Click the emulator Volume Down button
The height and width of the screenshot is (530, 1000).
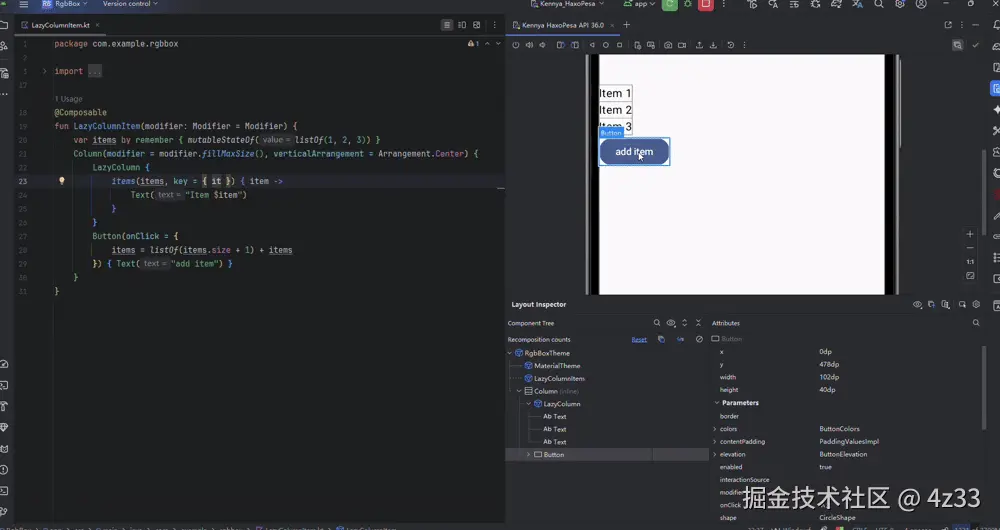click(543, 45)
